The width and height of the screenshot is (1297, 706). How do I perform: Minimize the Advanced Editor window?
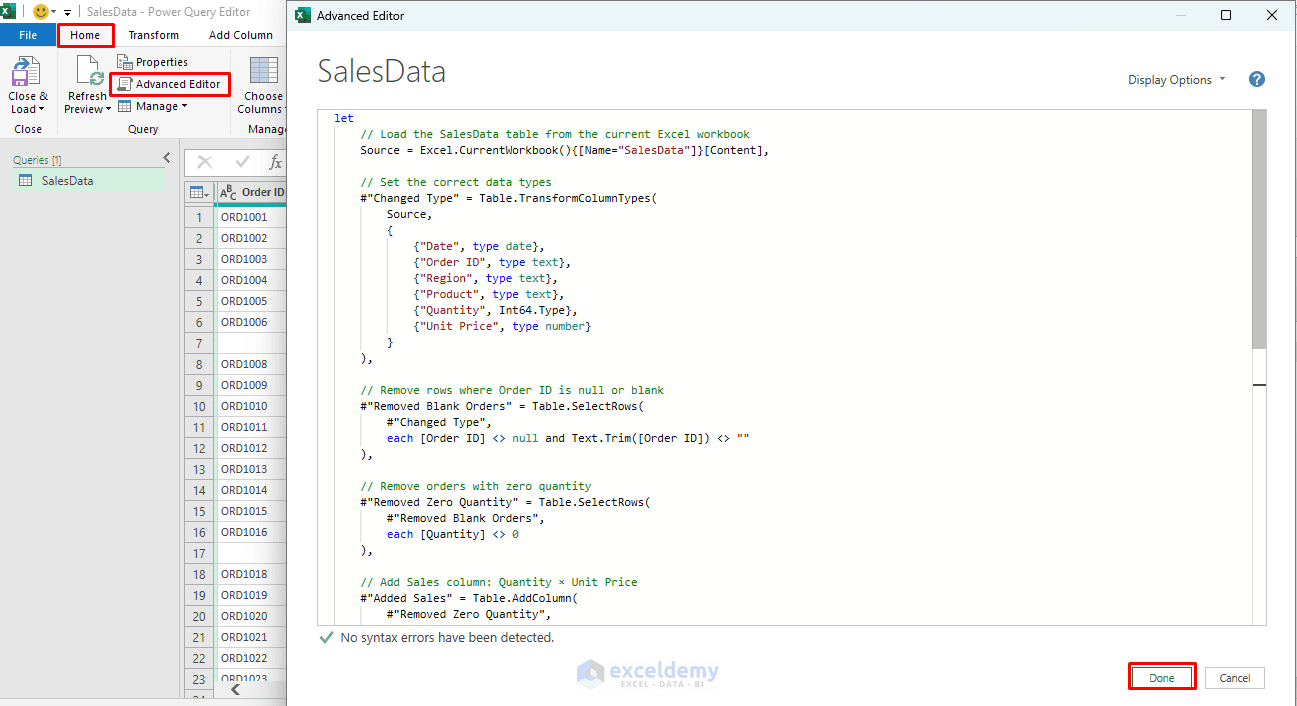point(1180,15)
